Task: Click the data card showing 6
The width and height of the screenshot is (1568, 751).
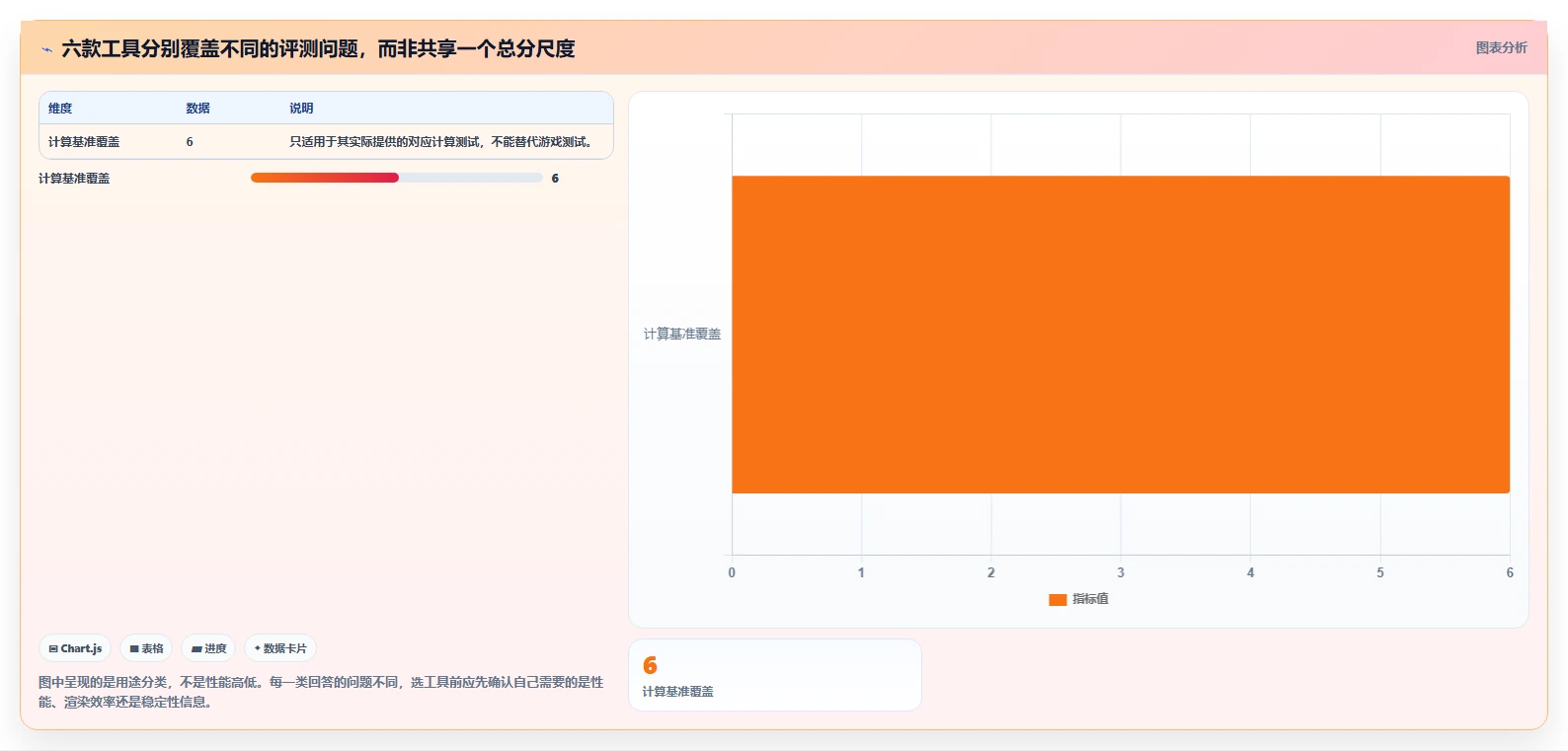Action: tap(775, 675)
